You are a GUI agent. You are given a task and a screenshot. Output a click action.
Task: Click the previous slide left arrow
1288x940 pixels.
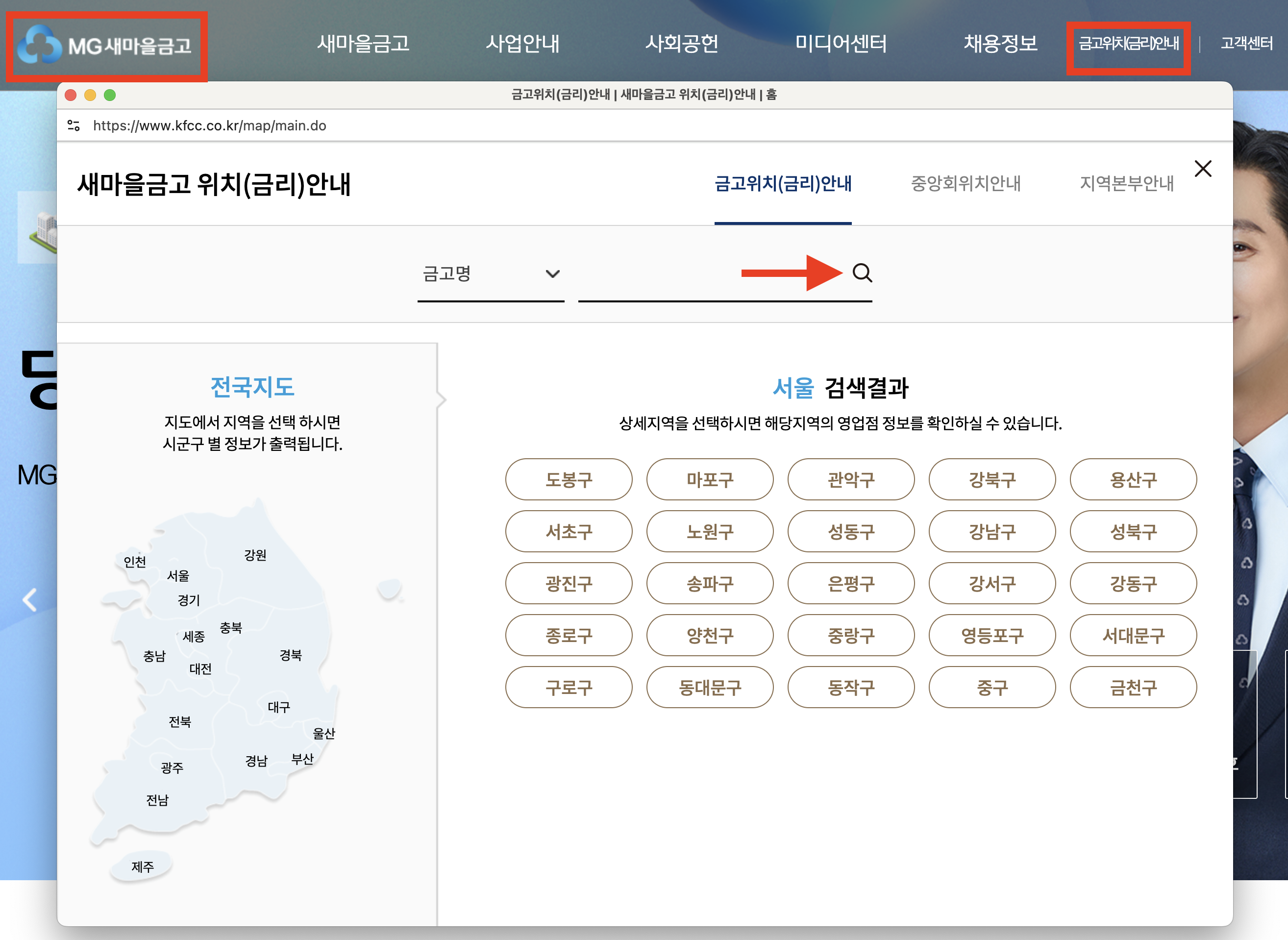29,600
